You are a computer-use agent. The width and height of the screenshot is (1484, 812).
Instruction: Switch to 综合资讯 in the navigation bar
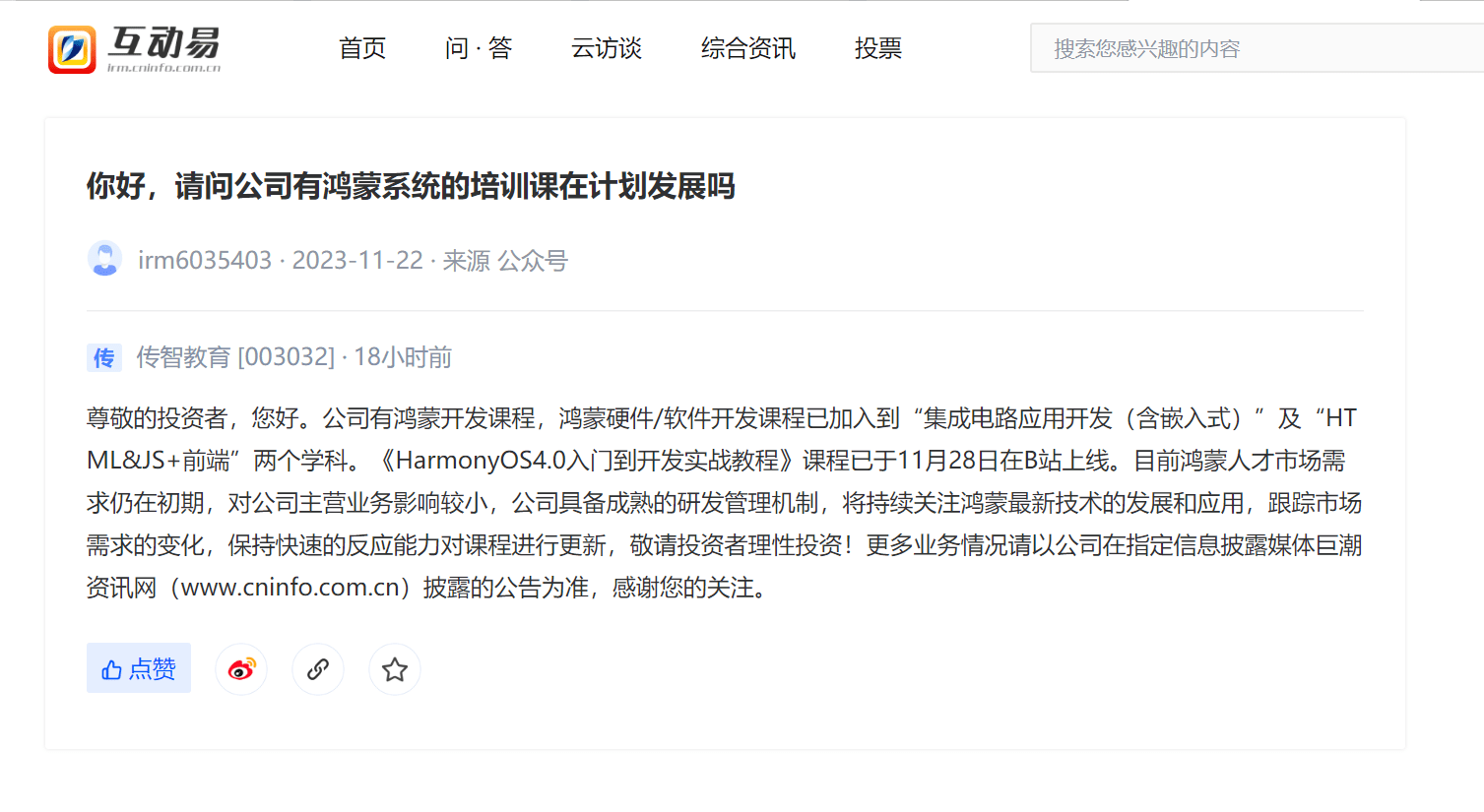(748, 48)
